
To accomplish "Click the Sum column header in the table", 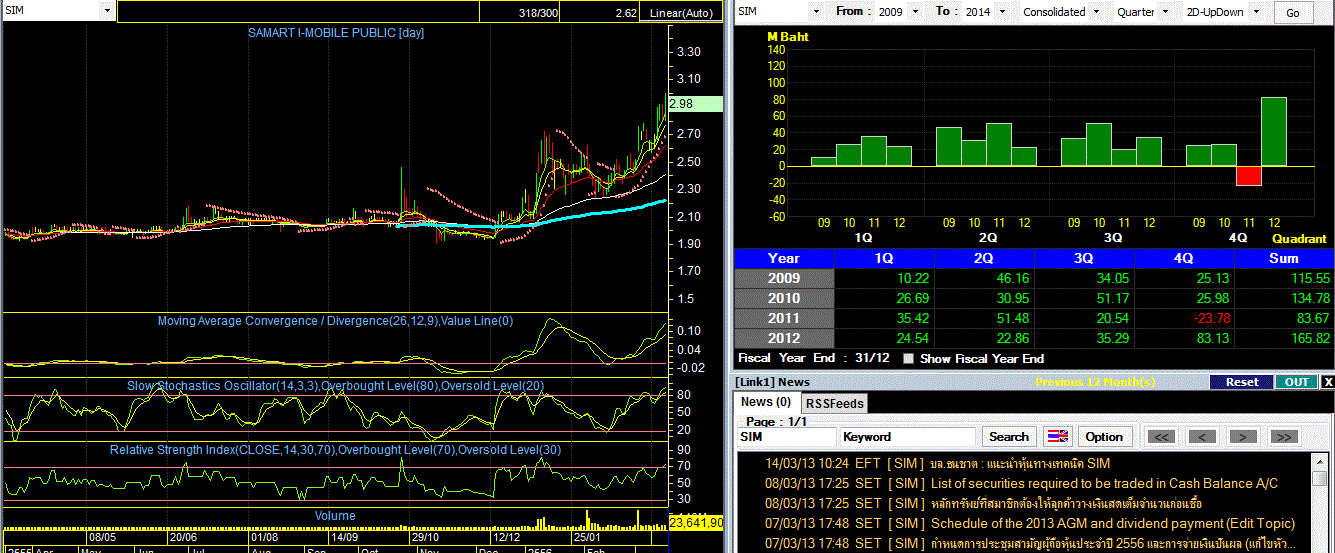I will tap(1284, 258).
